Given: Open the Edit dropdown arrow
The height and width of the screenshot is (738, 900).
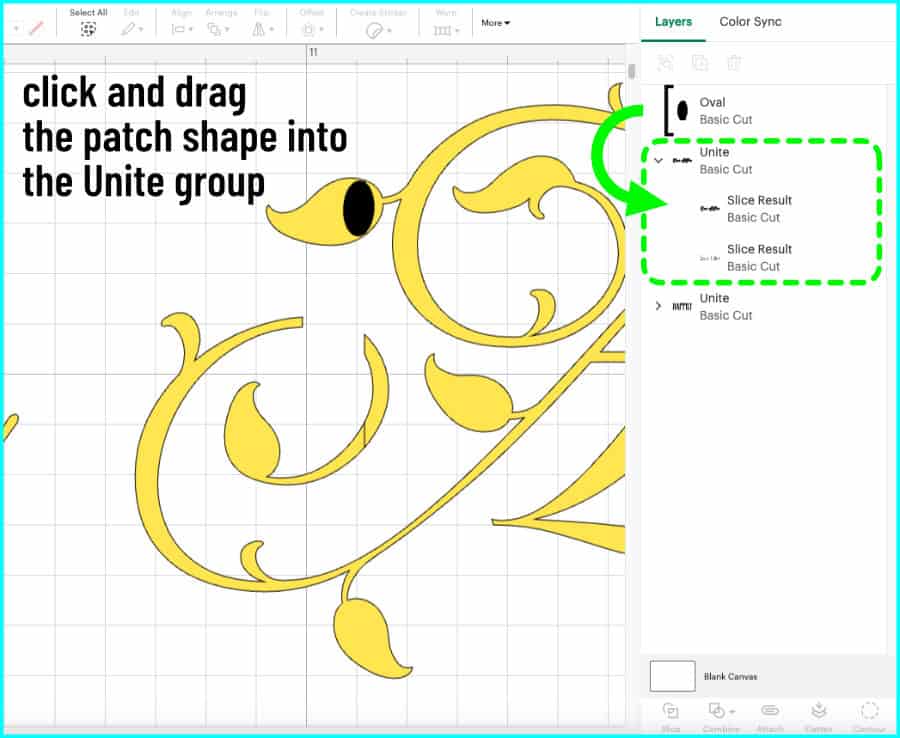Looking at the screenshot, I should pyautogui.click(x=141, y=30).
